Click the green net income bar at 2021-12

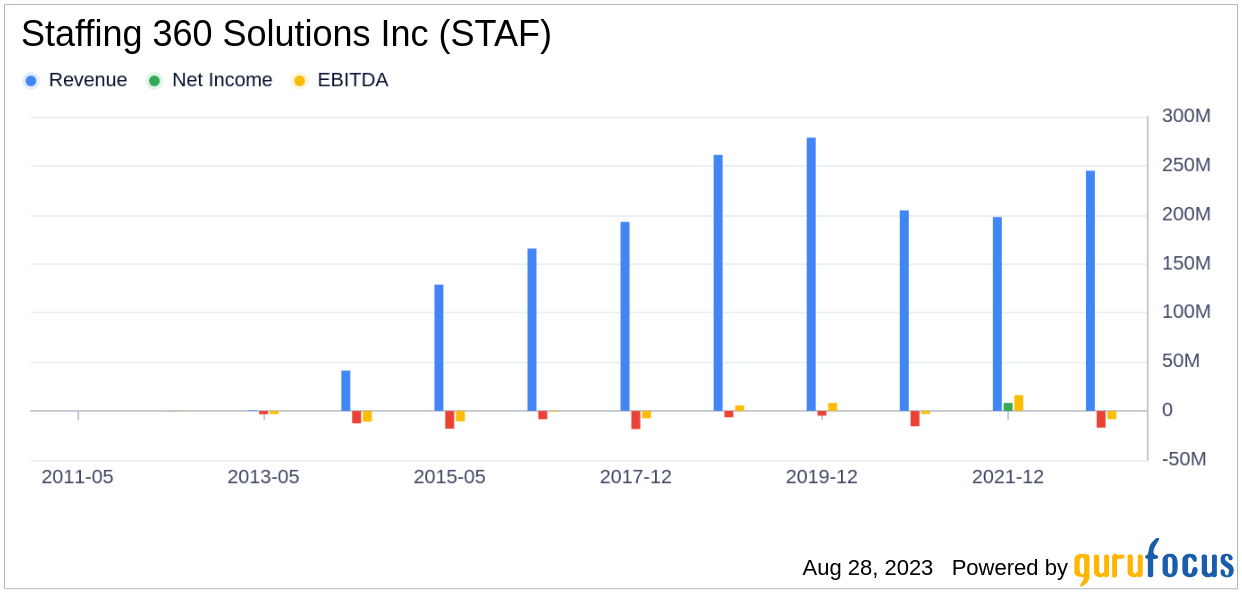(x=1008, y=407)
